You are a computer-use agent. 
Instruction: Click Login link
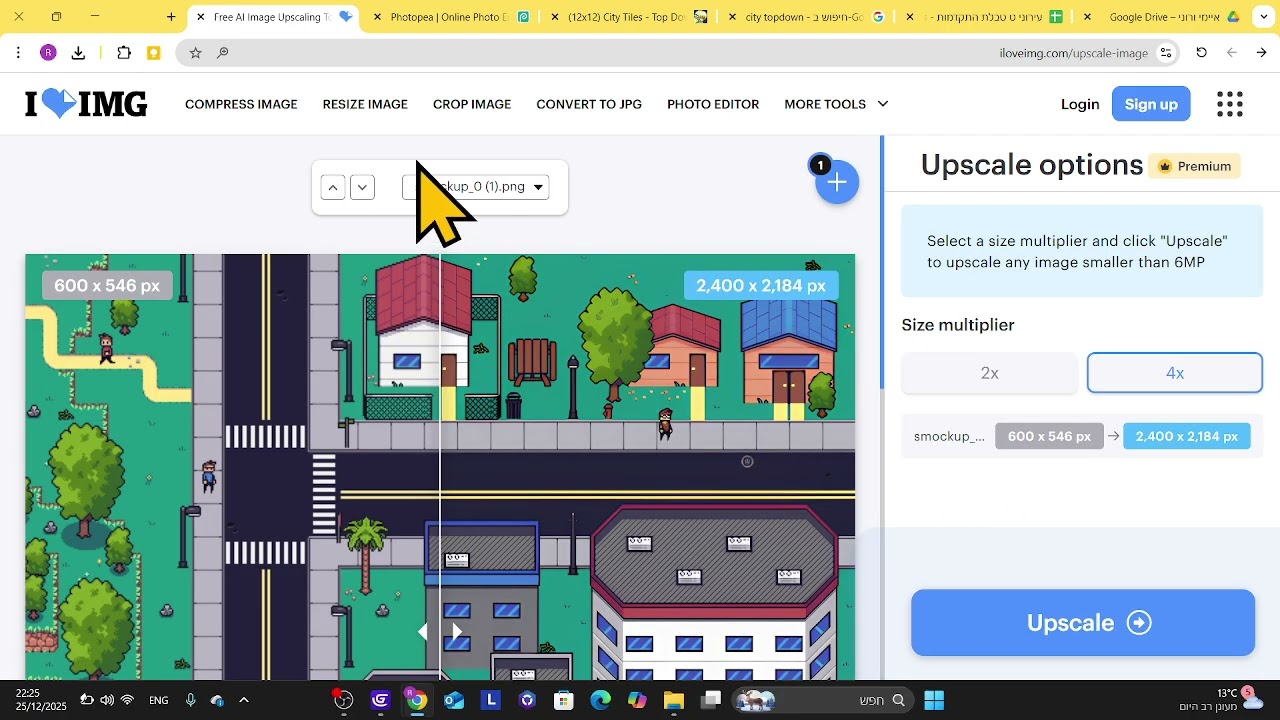[x=1080, y=104]
